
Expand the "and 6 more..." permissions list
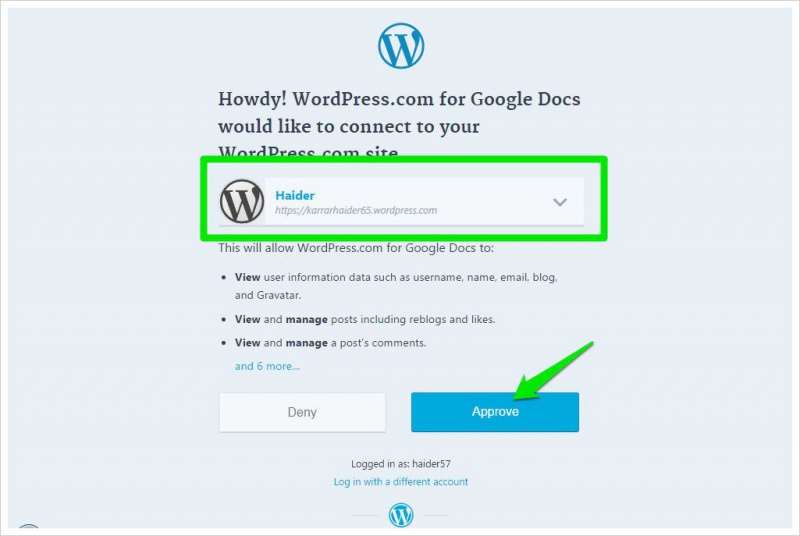point(267,366)
